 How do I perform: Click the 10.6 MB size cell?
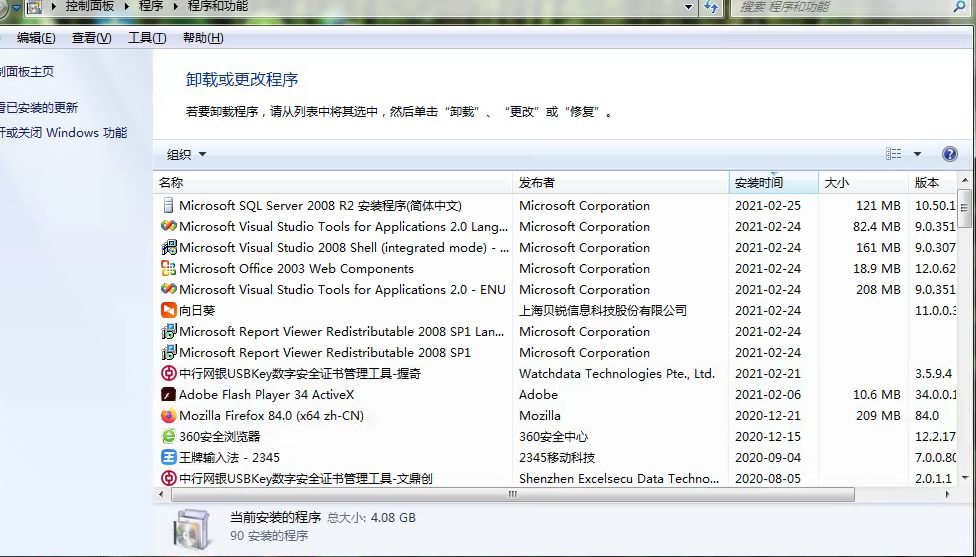[876, 395]
